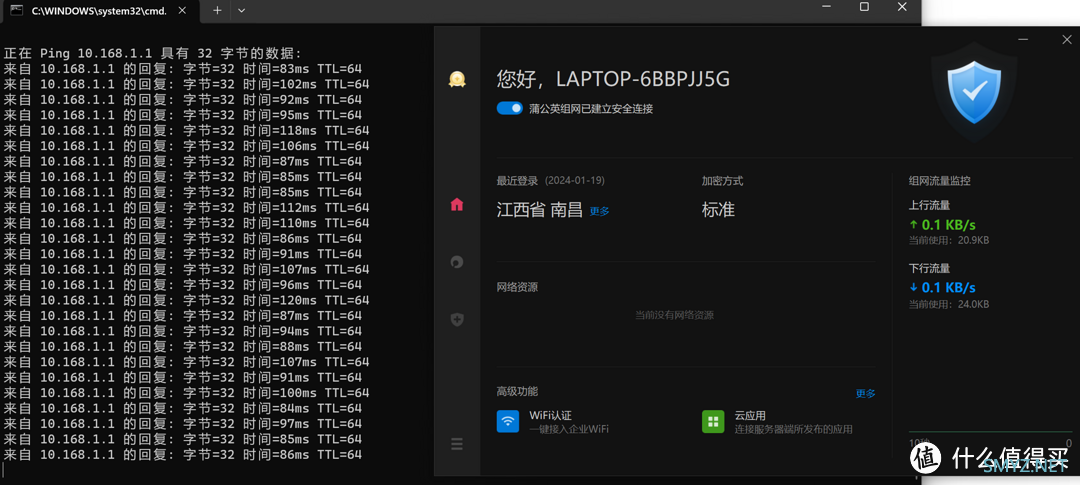1080x485 pixels.
Task: Open the circular network icon in sidebar
Action: tap(457, 262)
